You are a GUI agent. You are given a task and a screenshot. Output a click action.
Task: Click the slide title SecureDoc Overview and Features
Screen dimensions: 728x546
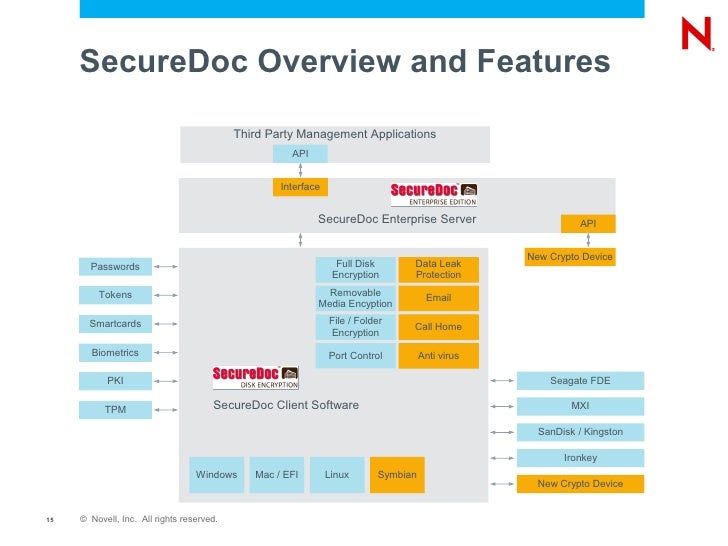[x=345, y=61]
